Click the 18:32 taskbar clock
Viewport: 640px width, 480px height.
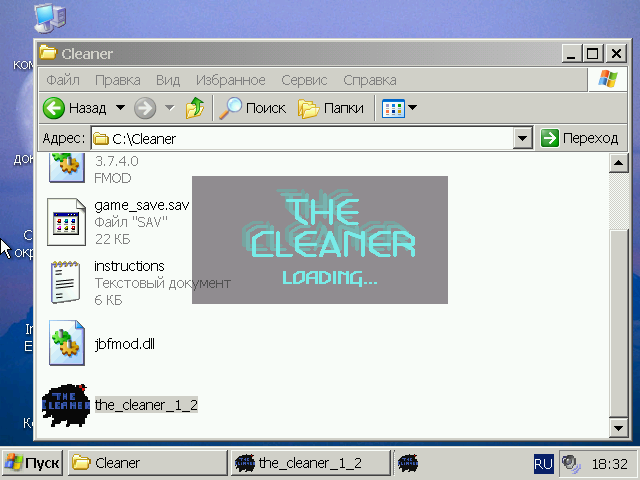pos(609,464)
